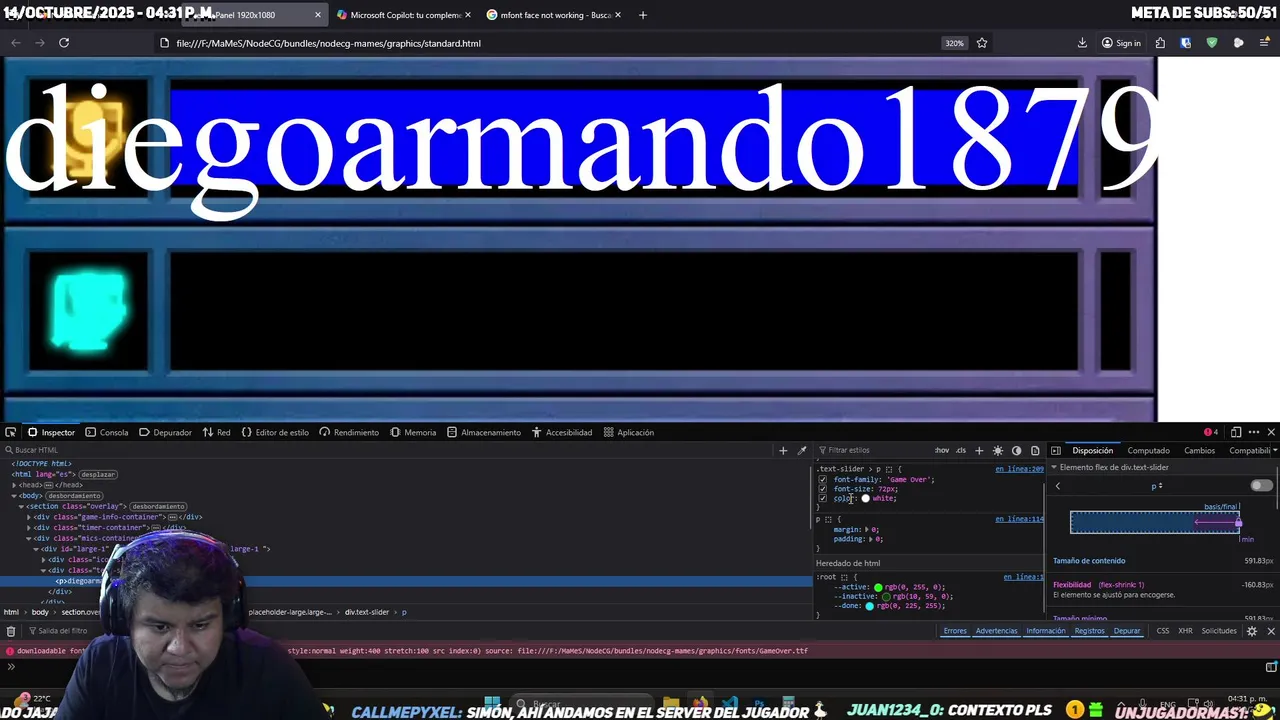Open responsive design mode icon
1280x720 pixels.
pyautogui.click(x=1236, y=432)
